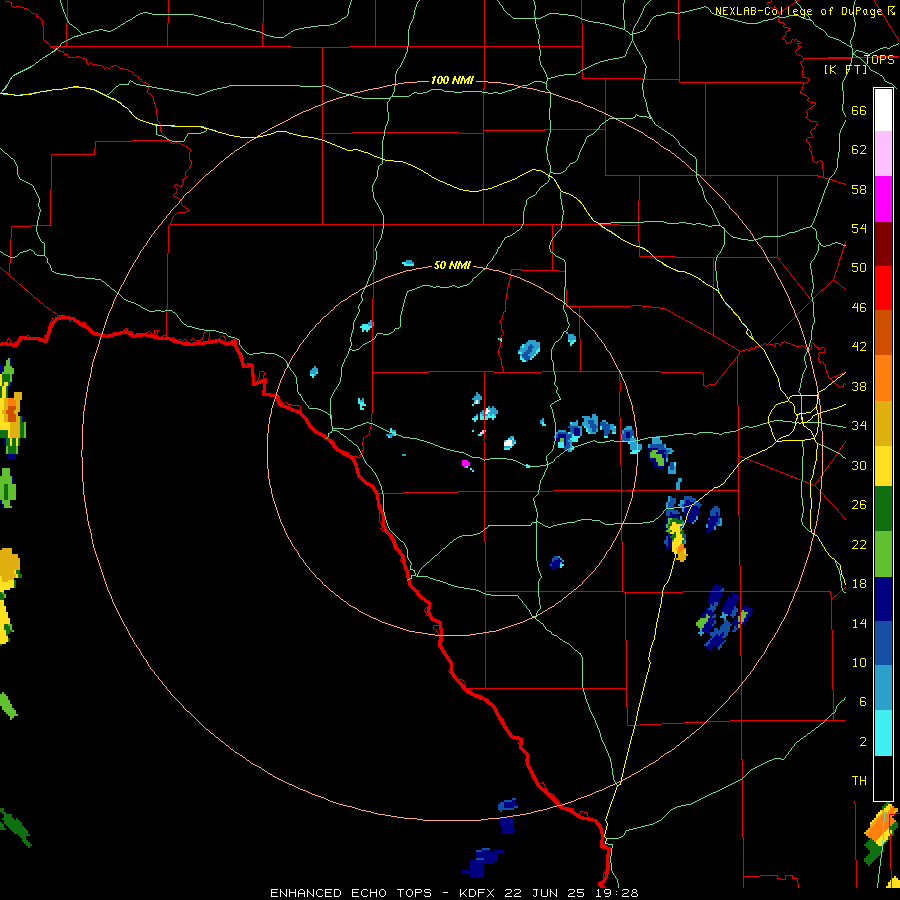The height and width of the screenshot is (900, 900).
Task: Click the yellow-orange echo cell east of the 50 NMI ring
Action: [678, 541]
